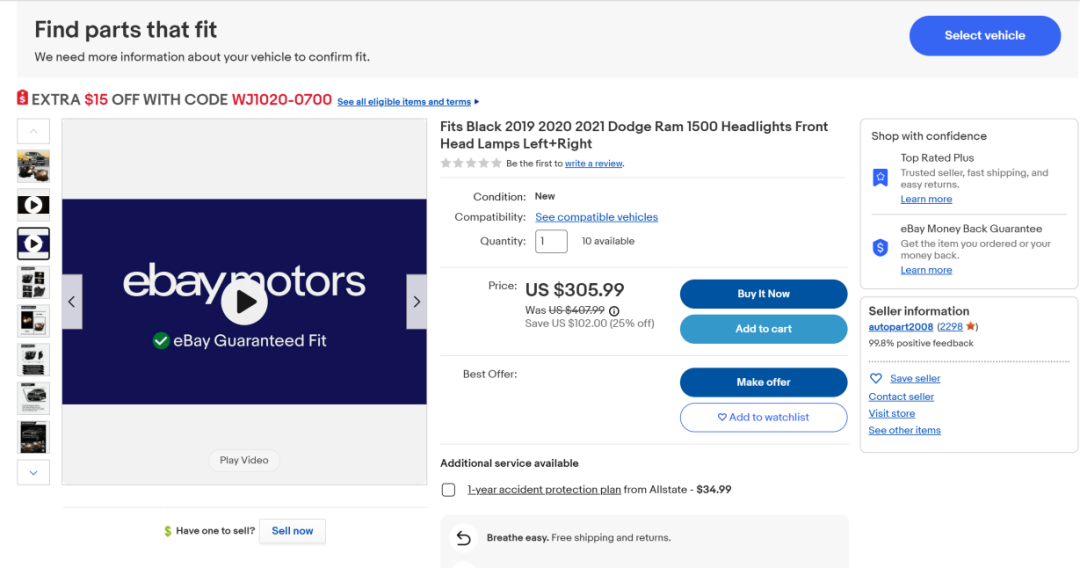Click the Quantity input field

pos(551,241)
